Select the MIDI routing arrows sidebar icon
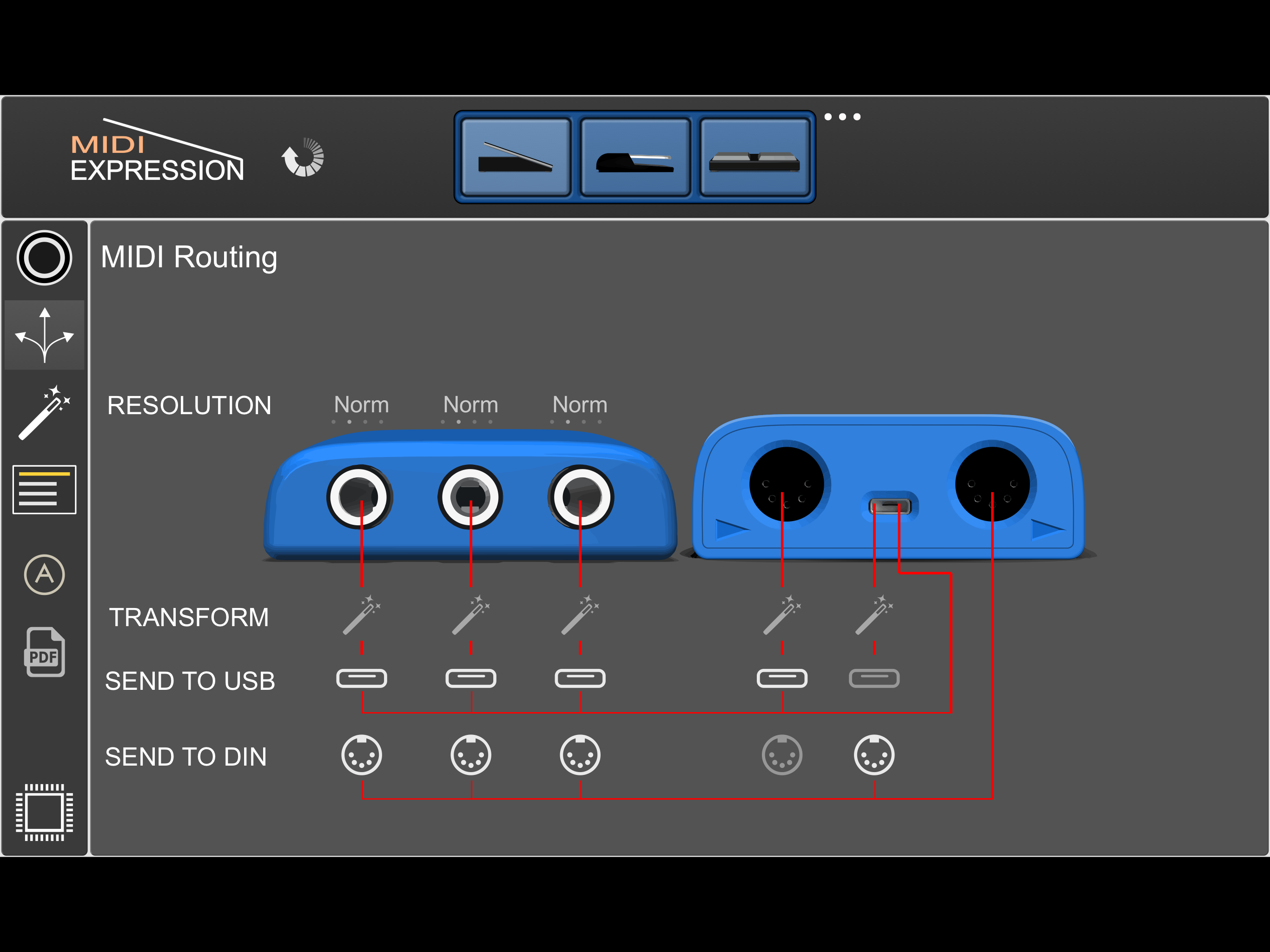 pos(44,335)
